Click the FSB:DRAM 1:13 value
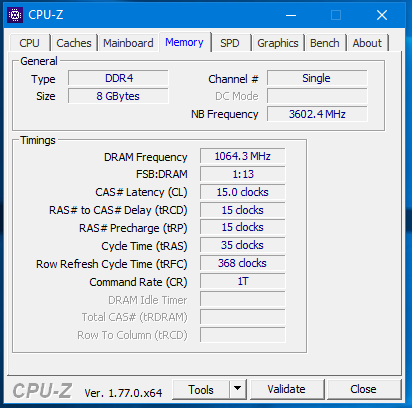The height and width of the screenshot is (408, 412). (x=243, y=174)
